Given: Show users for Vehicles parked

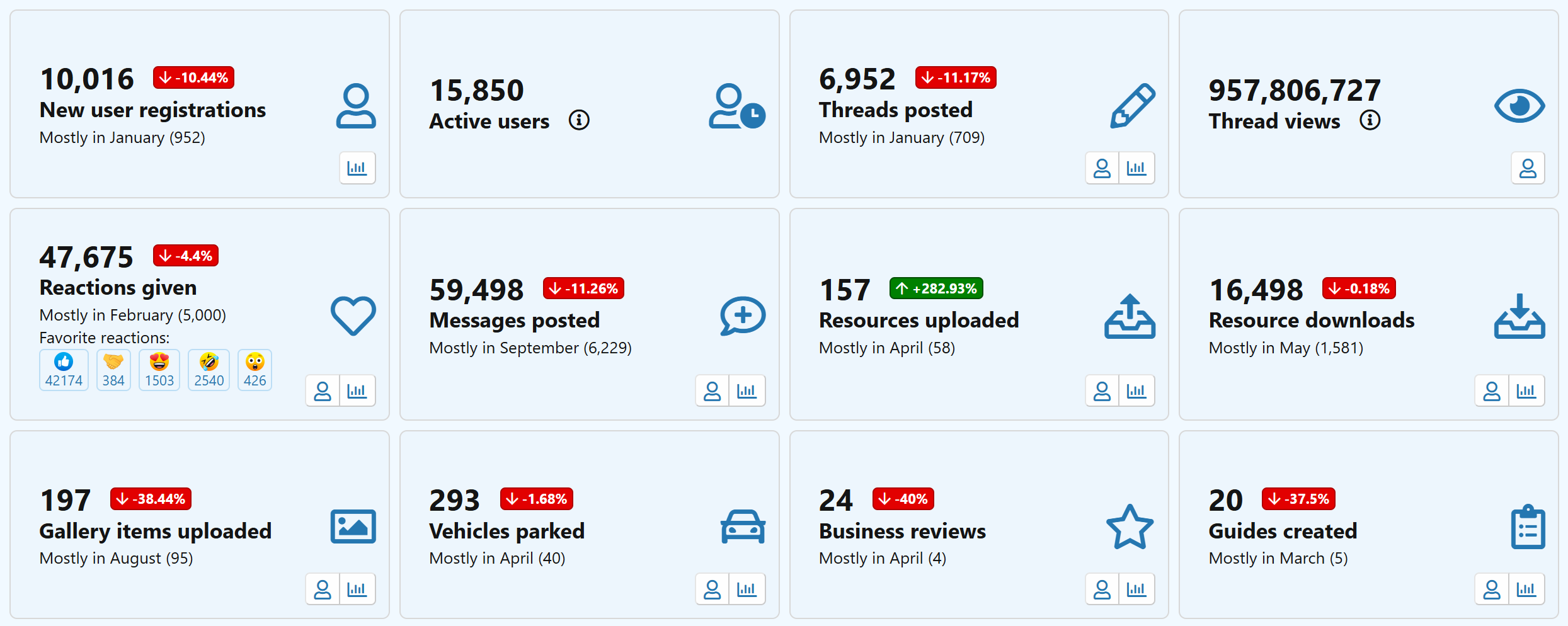Looking at the screenshot, I should point(712,589).
